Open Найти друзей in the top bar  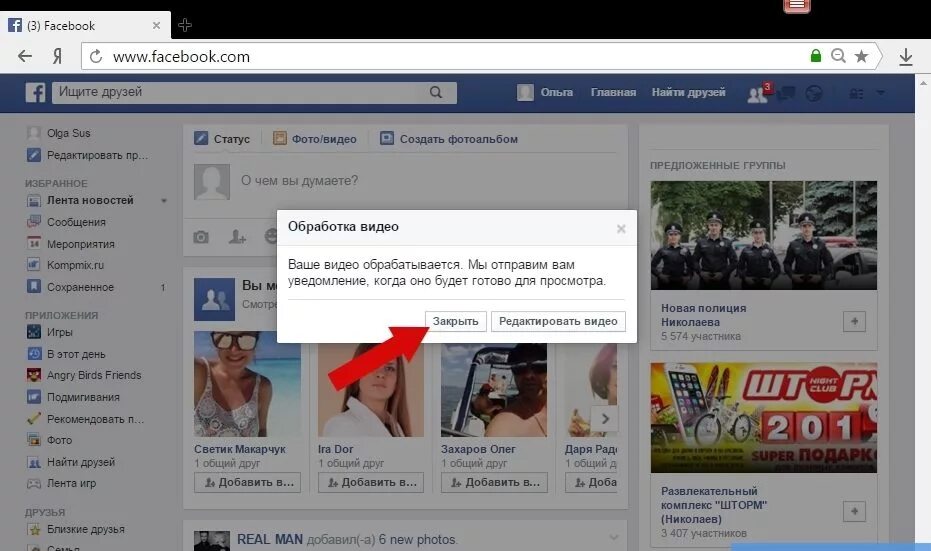pos(688,93)
